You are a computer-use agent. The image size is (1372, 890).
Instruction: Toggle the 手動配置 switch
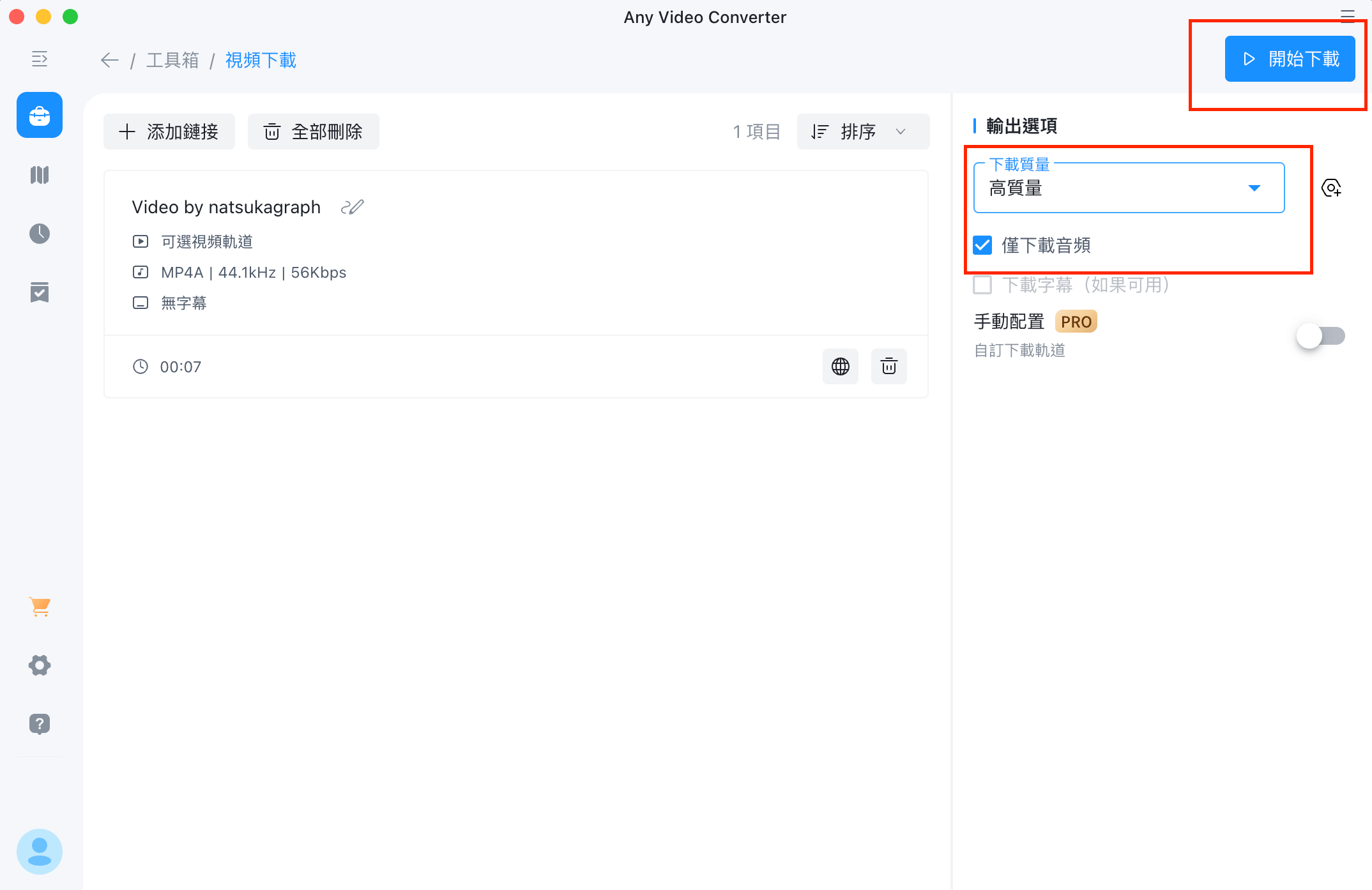(x=1321, y=336)
